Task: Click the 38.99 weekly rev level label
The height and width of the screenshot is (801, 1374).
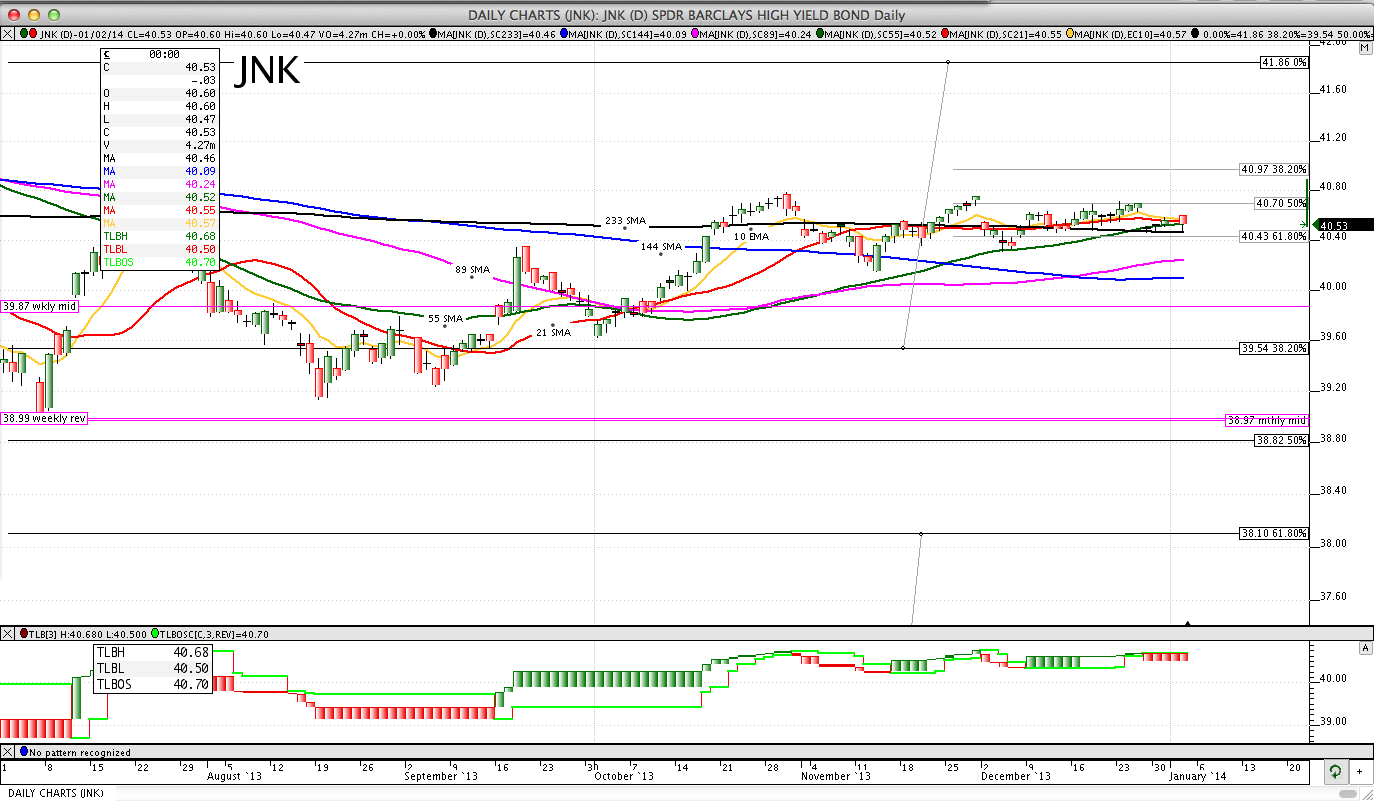Action: tap(45, 418)
